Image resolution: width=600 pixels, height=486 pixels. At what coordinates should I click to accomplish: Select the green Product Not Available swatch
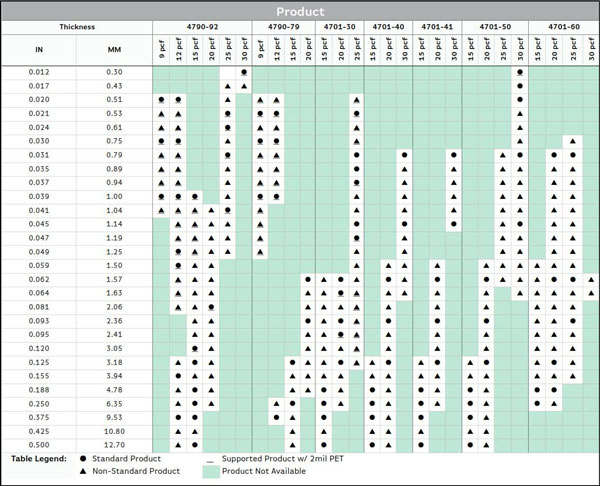pos(211,471)
